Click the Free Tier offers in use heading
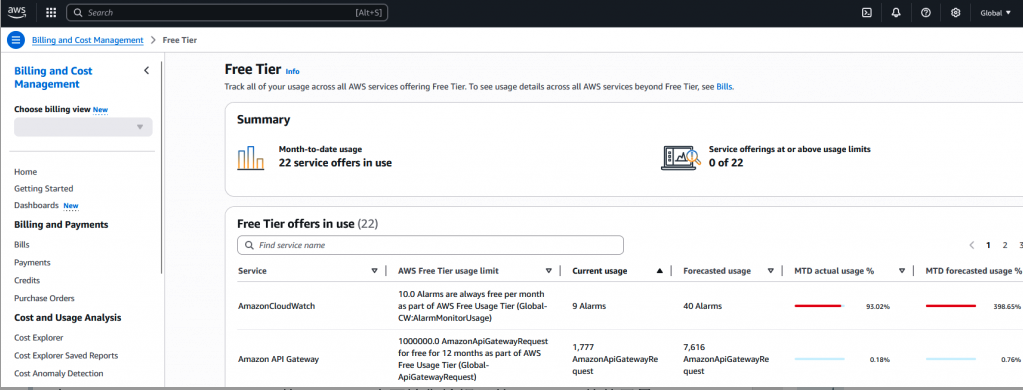The width and height of the screenshot is (1023, 390). pos(307,224)
